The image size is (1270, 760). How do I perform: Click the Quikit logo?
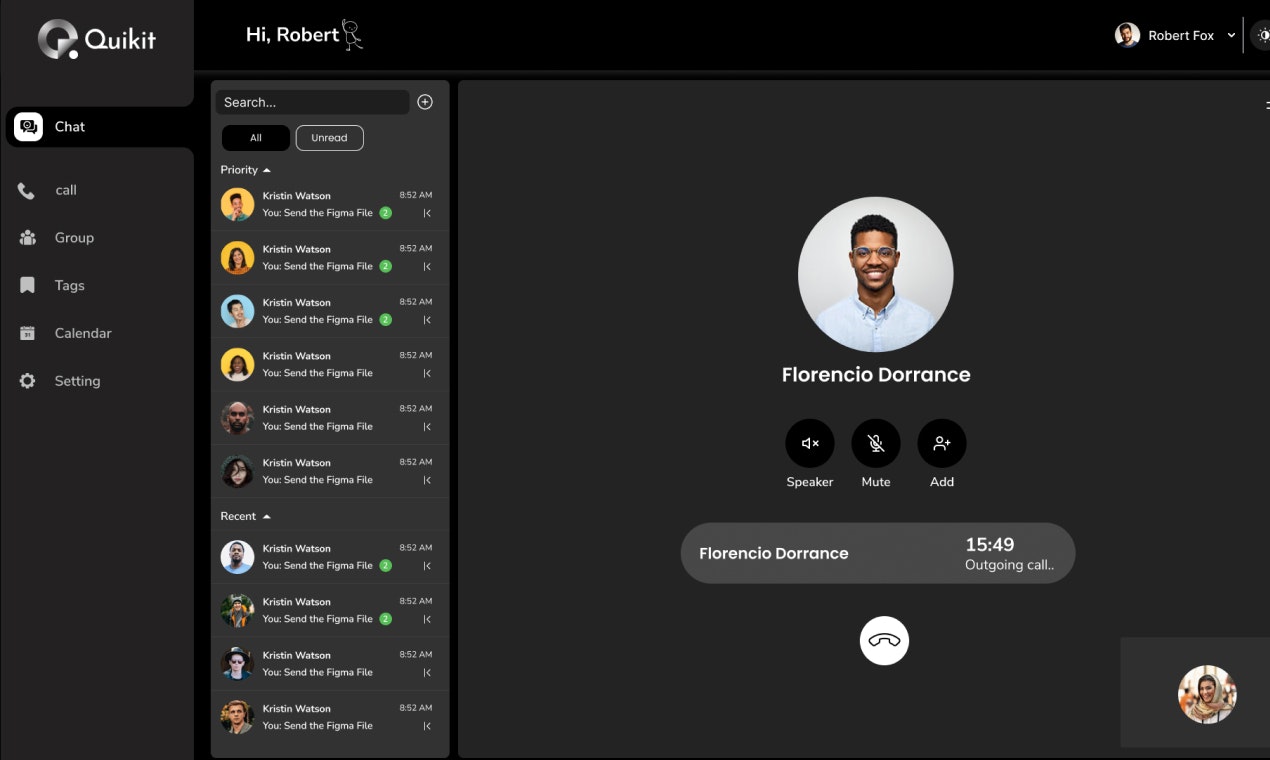[97, 39]
